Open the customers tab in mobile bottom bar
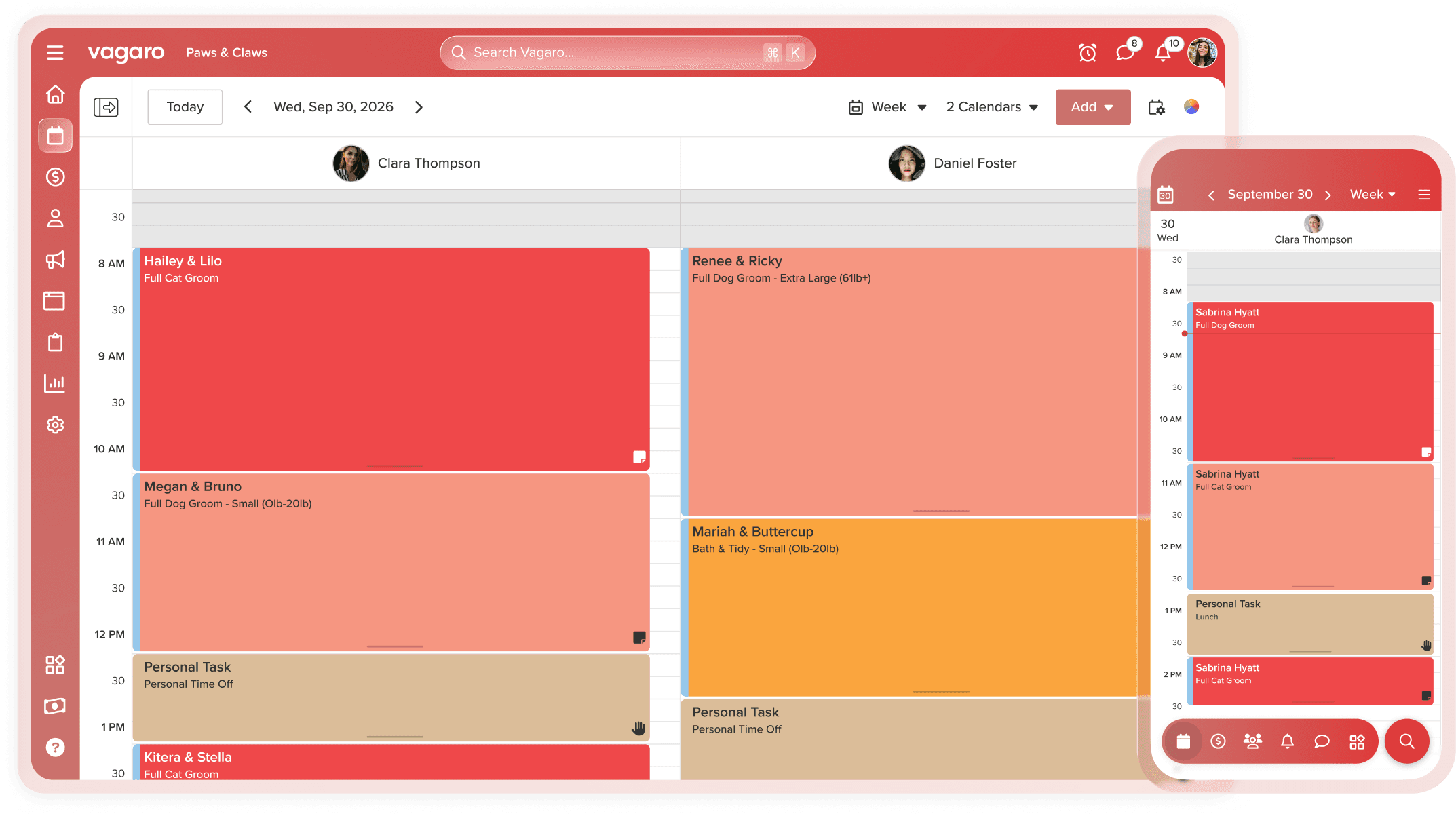Screen dimensions: 1456x814 1252,741
